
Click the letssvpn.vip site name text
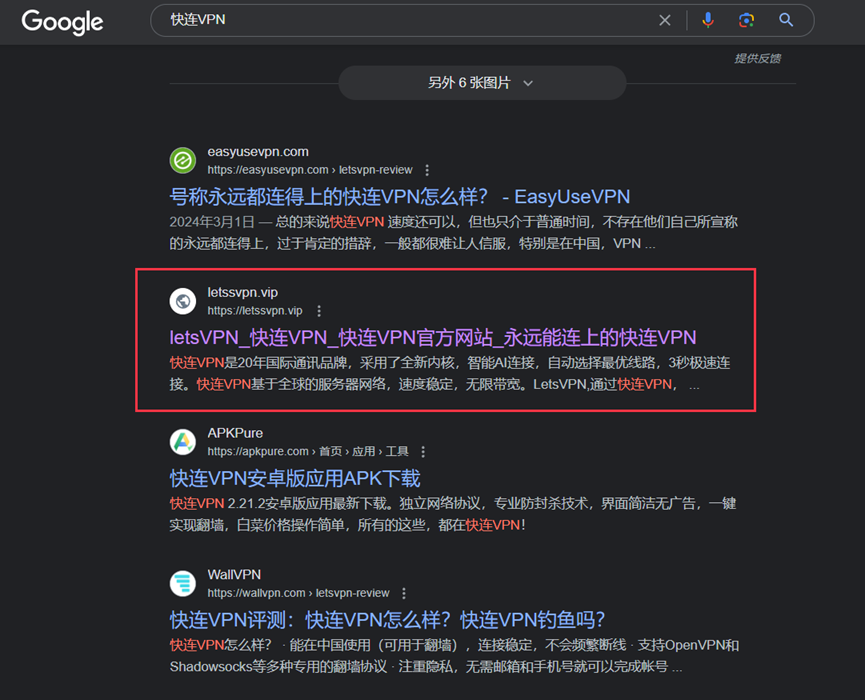coord(242,292)
